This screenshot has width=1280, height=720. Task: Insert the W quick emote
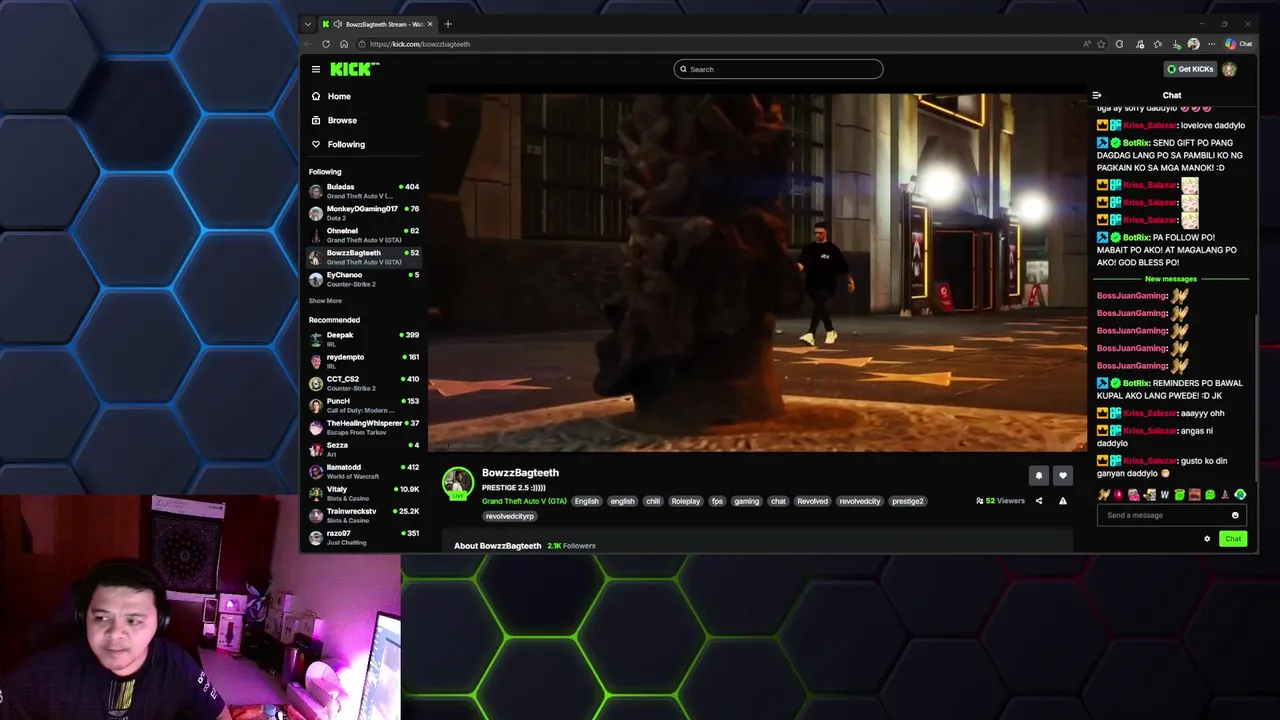[1164, 495]
